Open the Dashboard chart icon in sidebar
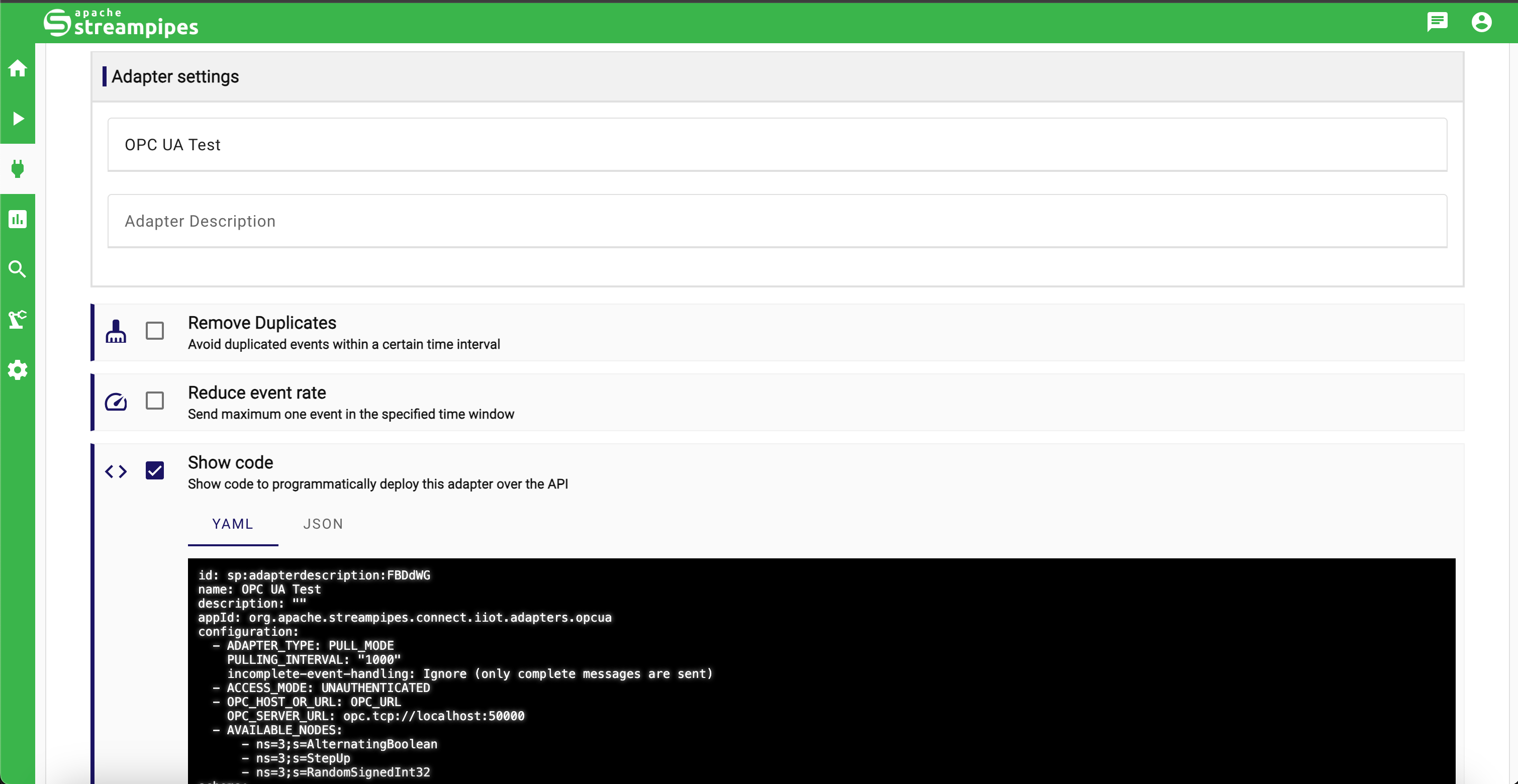The height and width of the screenshot is (784, 1518). point(18,219)
